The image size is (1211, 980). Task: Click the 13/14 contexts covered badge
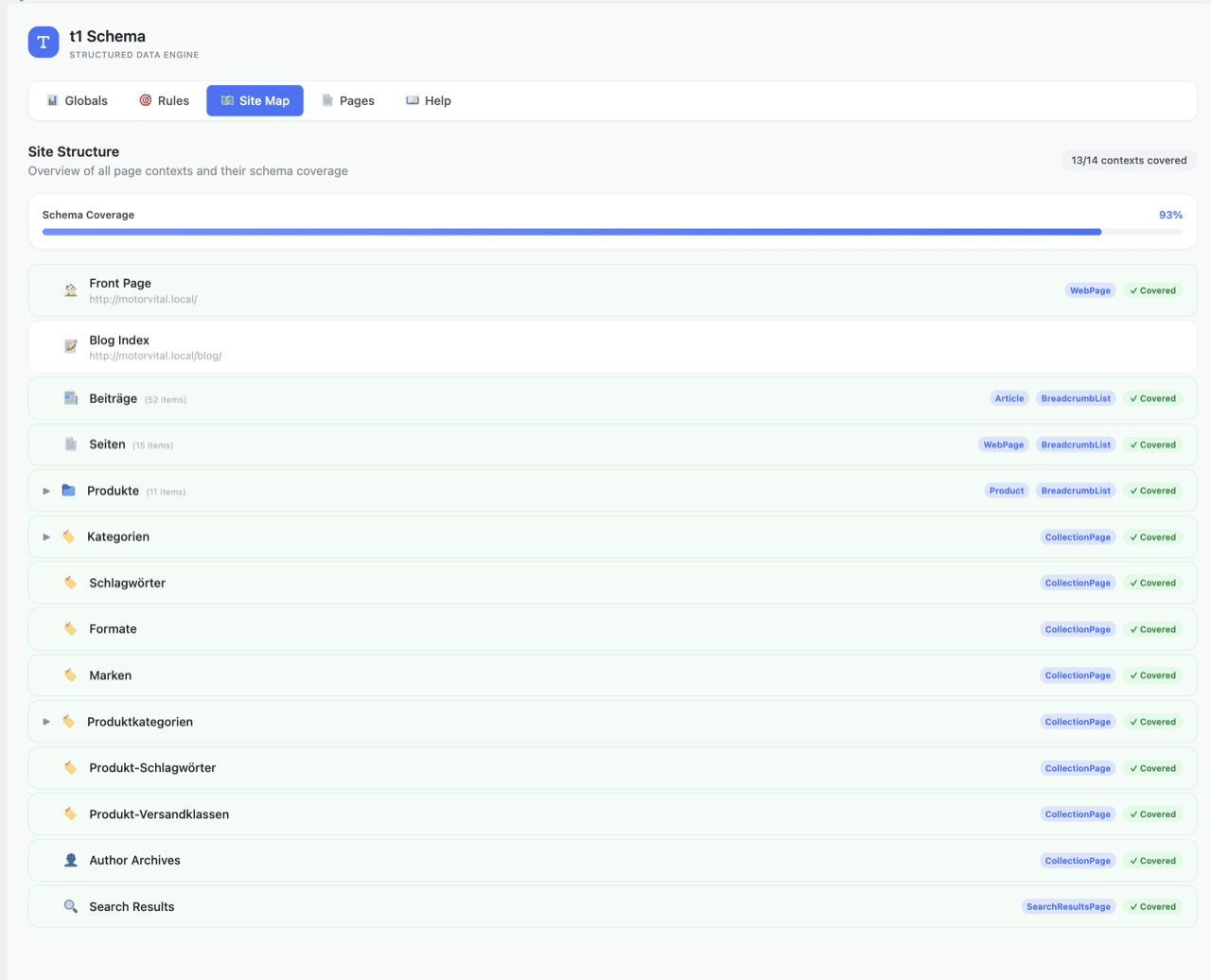click(x=1129, y=160)
